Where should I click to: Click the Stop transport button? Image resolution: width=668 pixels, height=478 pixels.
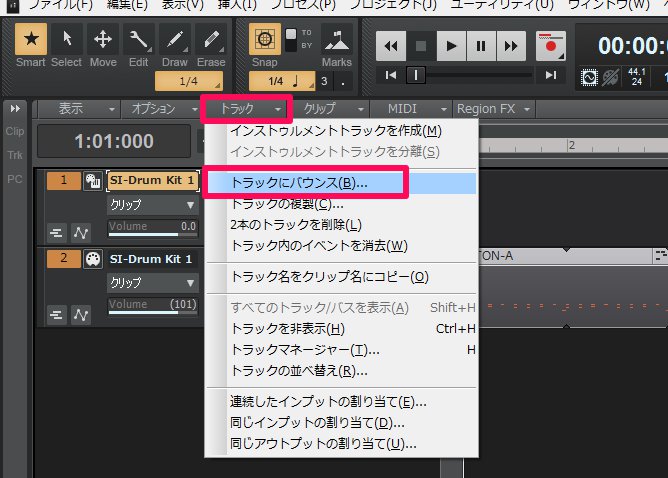pos(421,46)
